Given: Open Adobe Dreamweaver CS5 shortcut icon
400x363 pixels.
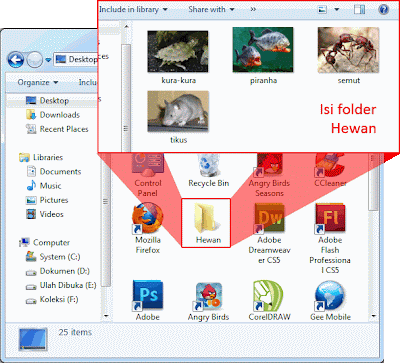Looking at the screenshot, I should [269, 218].
